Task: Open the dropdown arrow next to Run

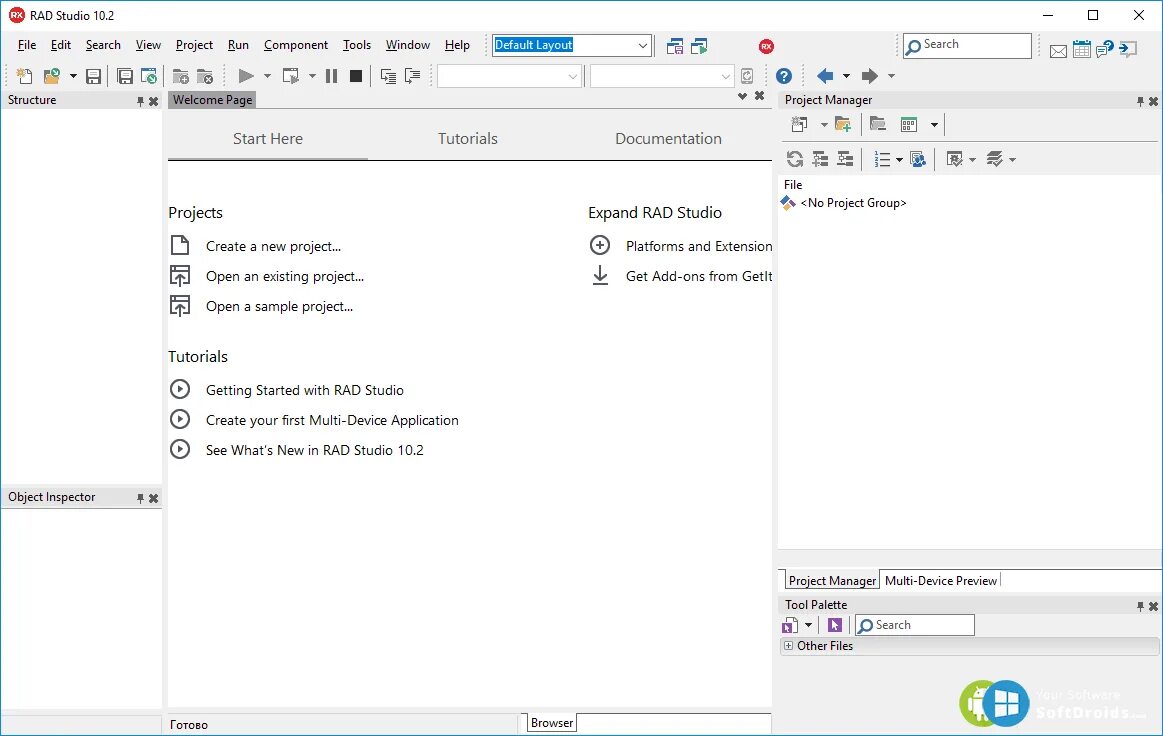Action: coord(267,76)
